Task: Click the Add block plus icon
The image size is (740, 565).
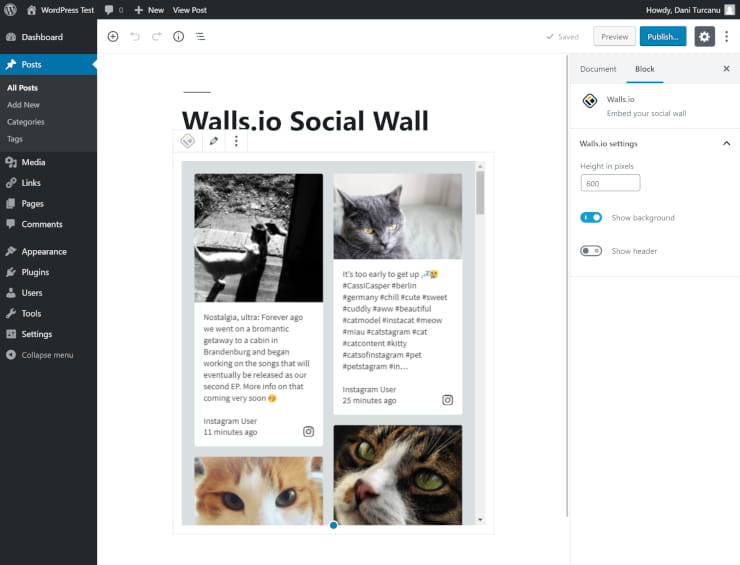Action: click(x=113, y=36)
